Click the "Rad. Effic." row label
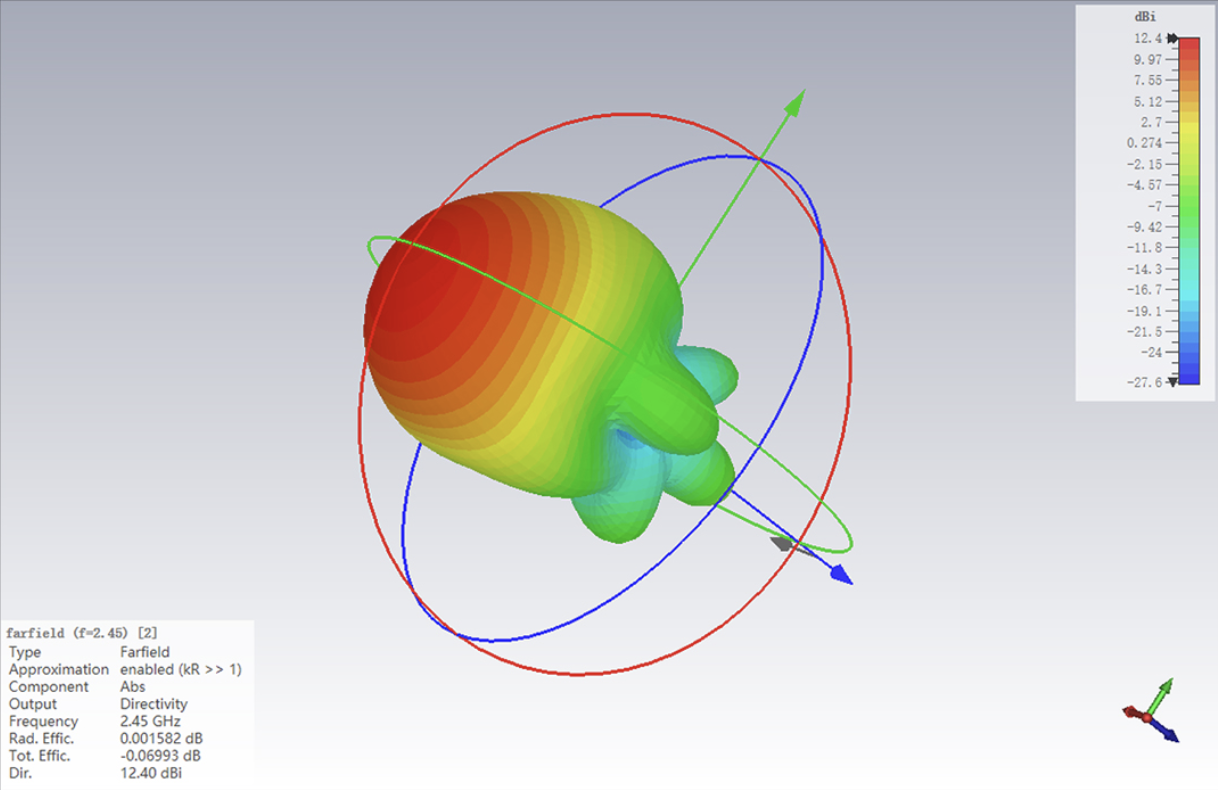Screen dimensions: 1218x790 click(x=41, y=738)
